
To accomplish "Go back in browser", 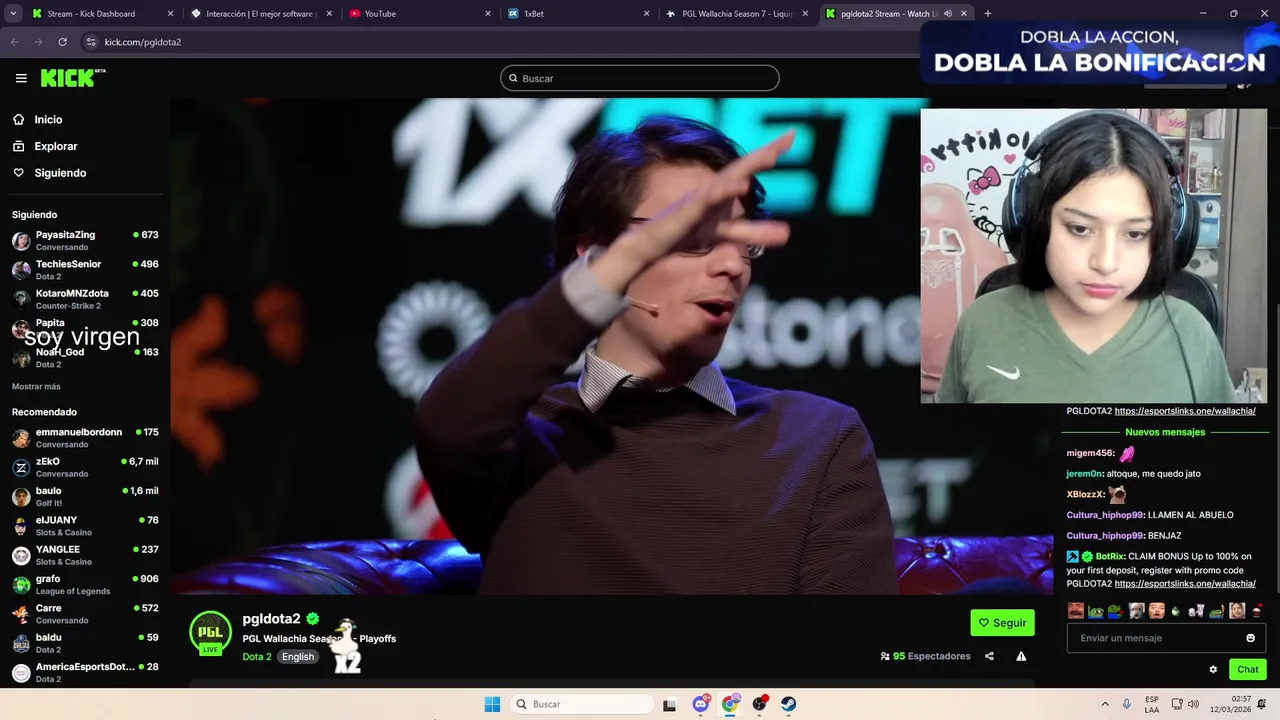I will (14, 42).
